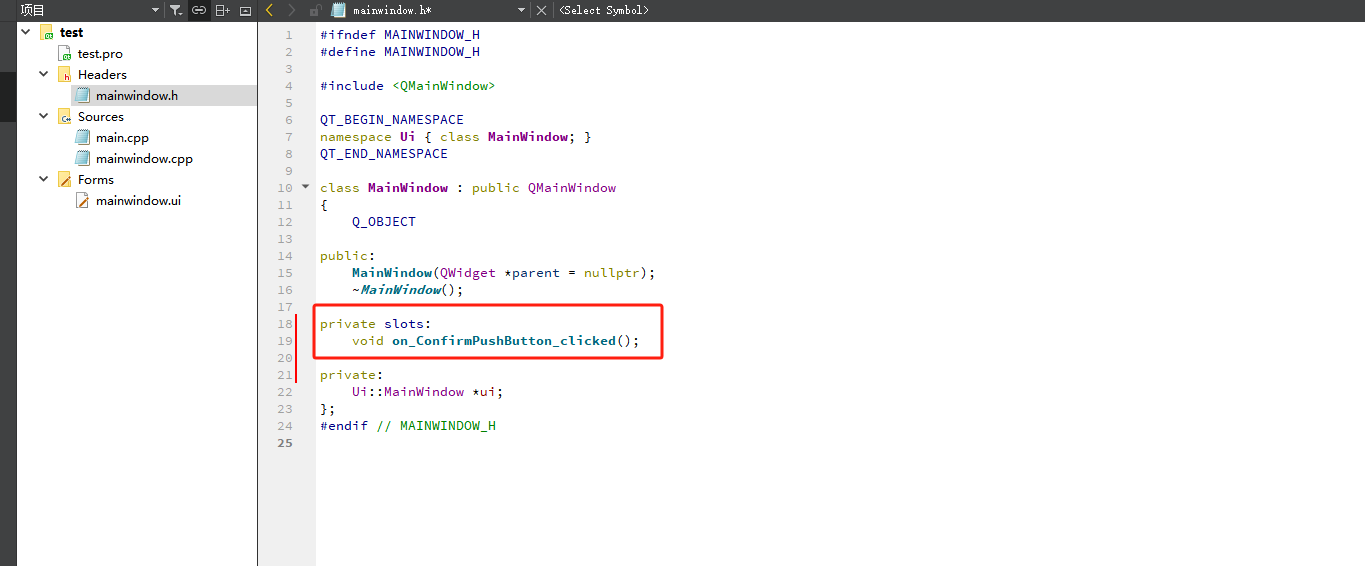Select the Sources folder
This screenshot has height=566, width=1365.
[x=101, y=116]
